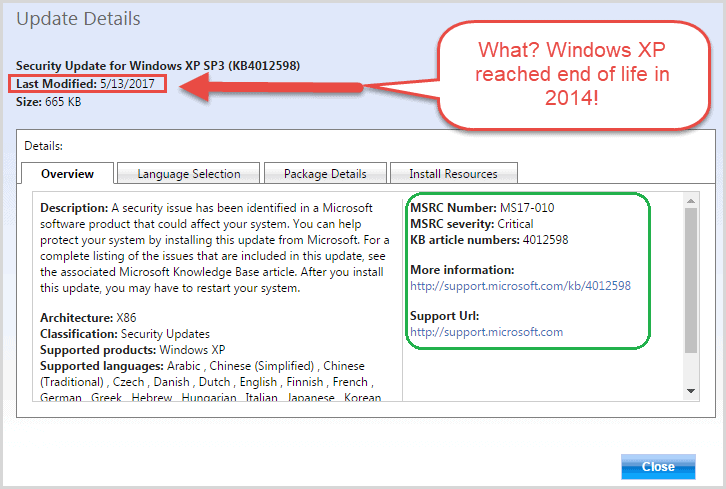The height and width of the screenshot is (489, 726).
Task: Click the More information: label
Action: [462, 270]
